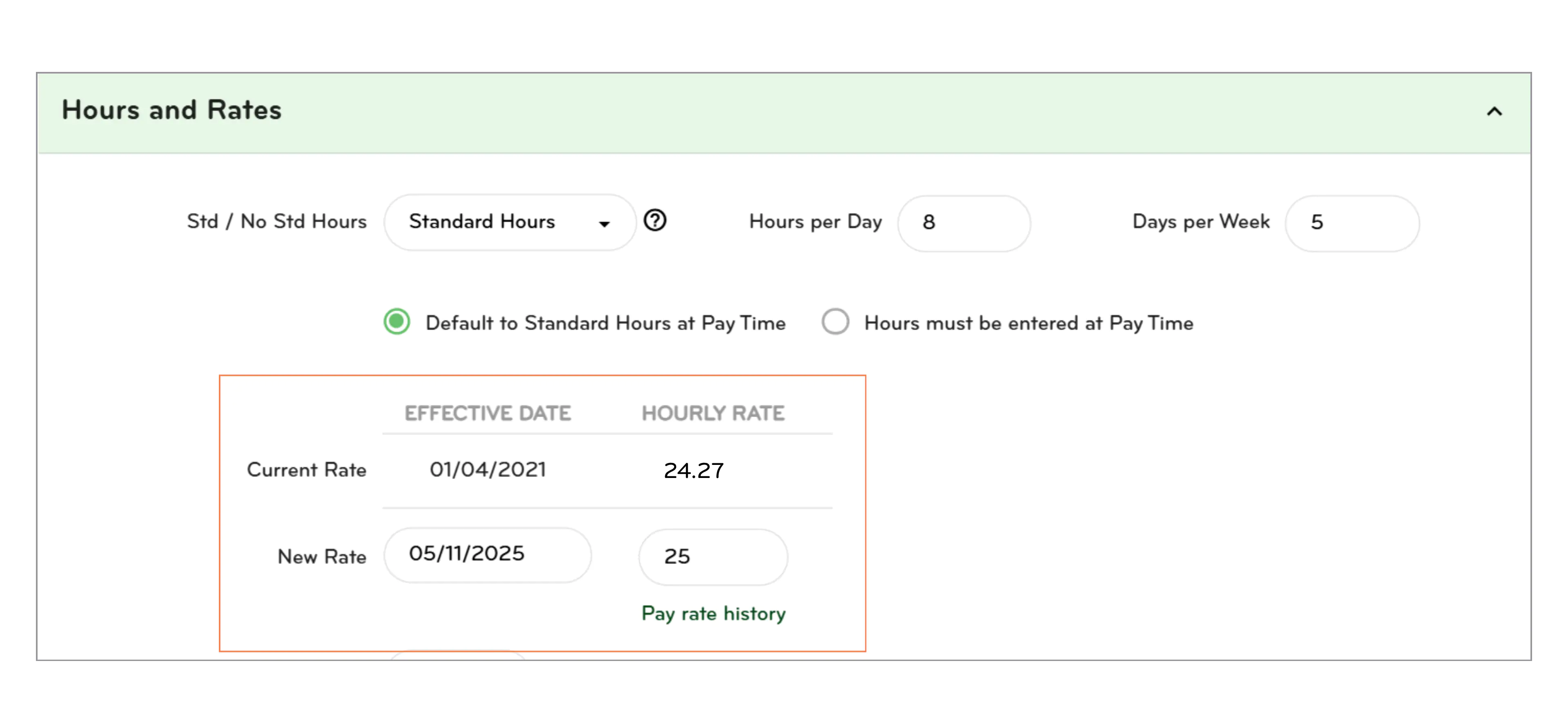Click the current hourly rate value 24.27

point(693,471)
